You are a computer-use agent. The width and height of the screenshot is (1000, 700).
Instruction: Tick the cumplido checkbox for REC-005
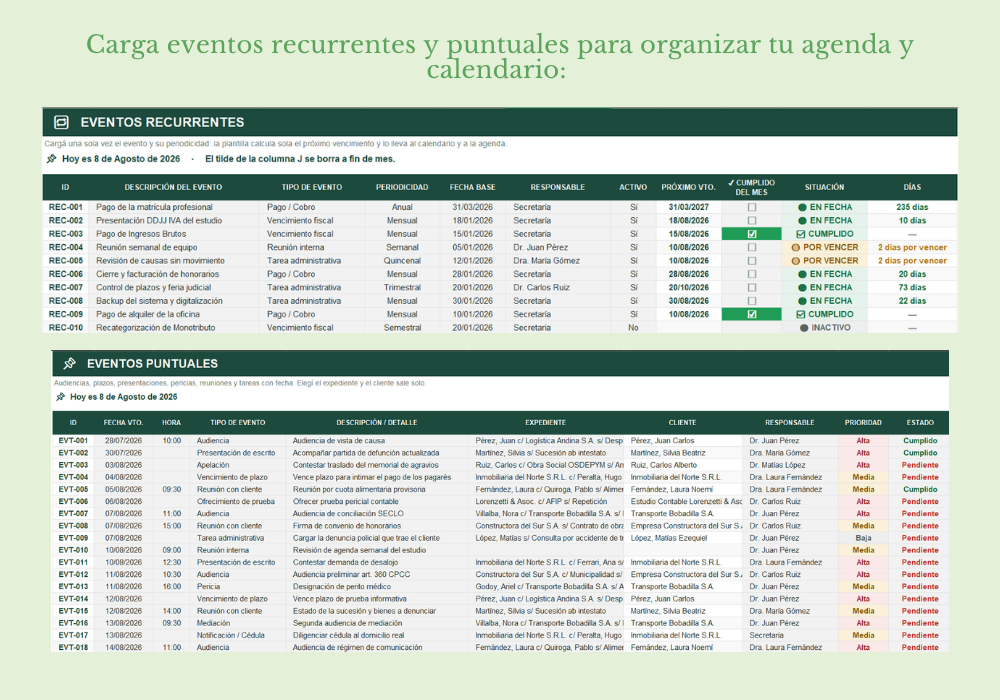point(752,261)
